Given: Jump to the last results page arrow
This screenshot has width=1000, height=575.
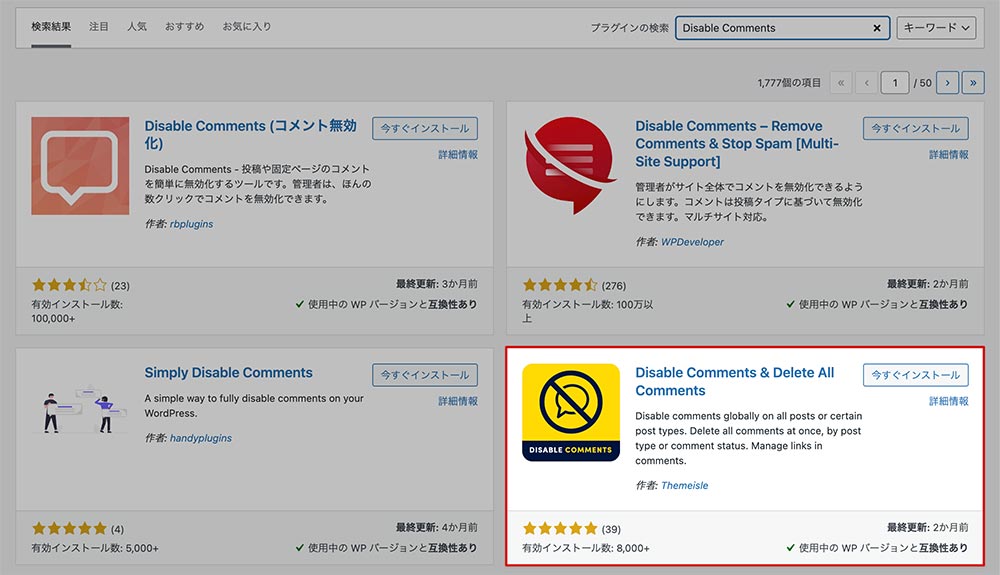Looking at the screenshot, I should coord(972,83).
